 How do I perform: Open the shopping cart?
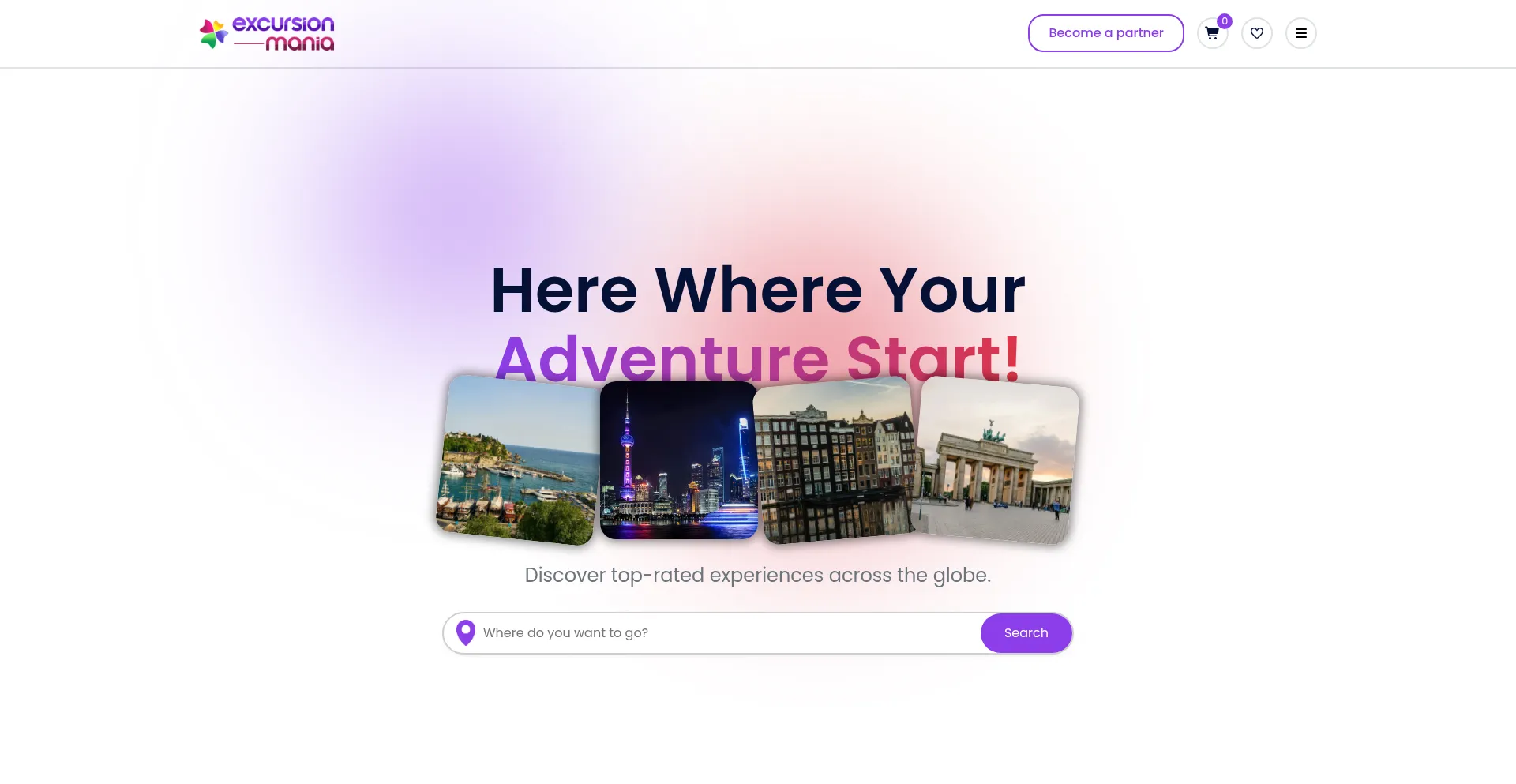1212,33
